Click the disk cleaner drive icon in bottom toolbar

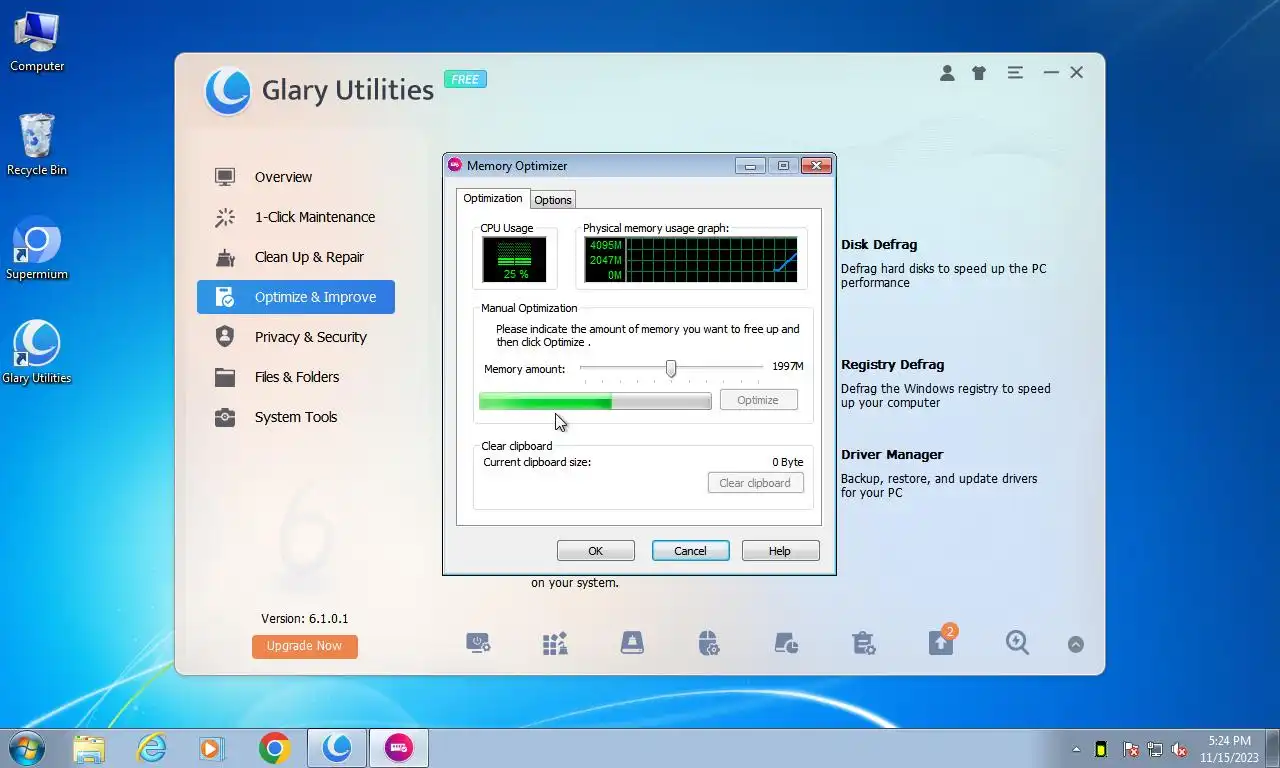pos(632,643)
